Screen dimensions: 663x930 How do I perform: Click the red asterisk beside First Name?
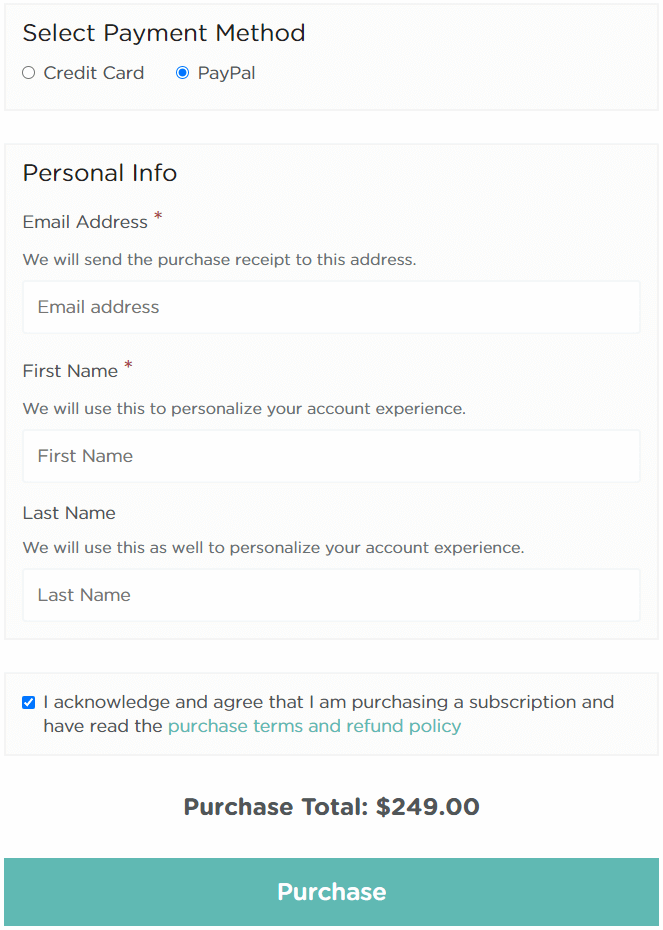[x=128, y=365]
